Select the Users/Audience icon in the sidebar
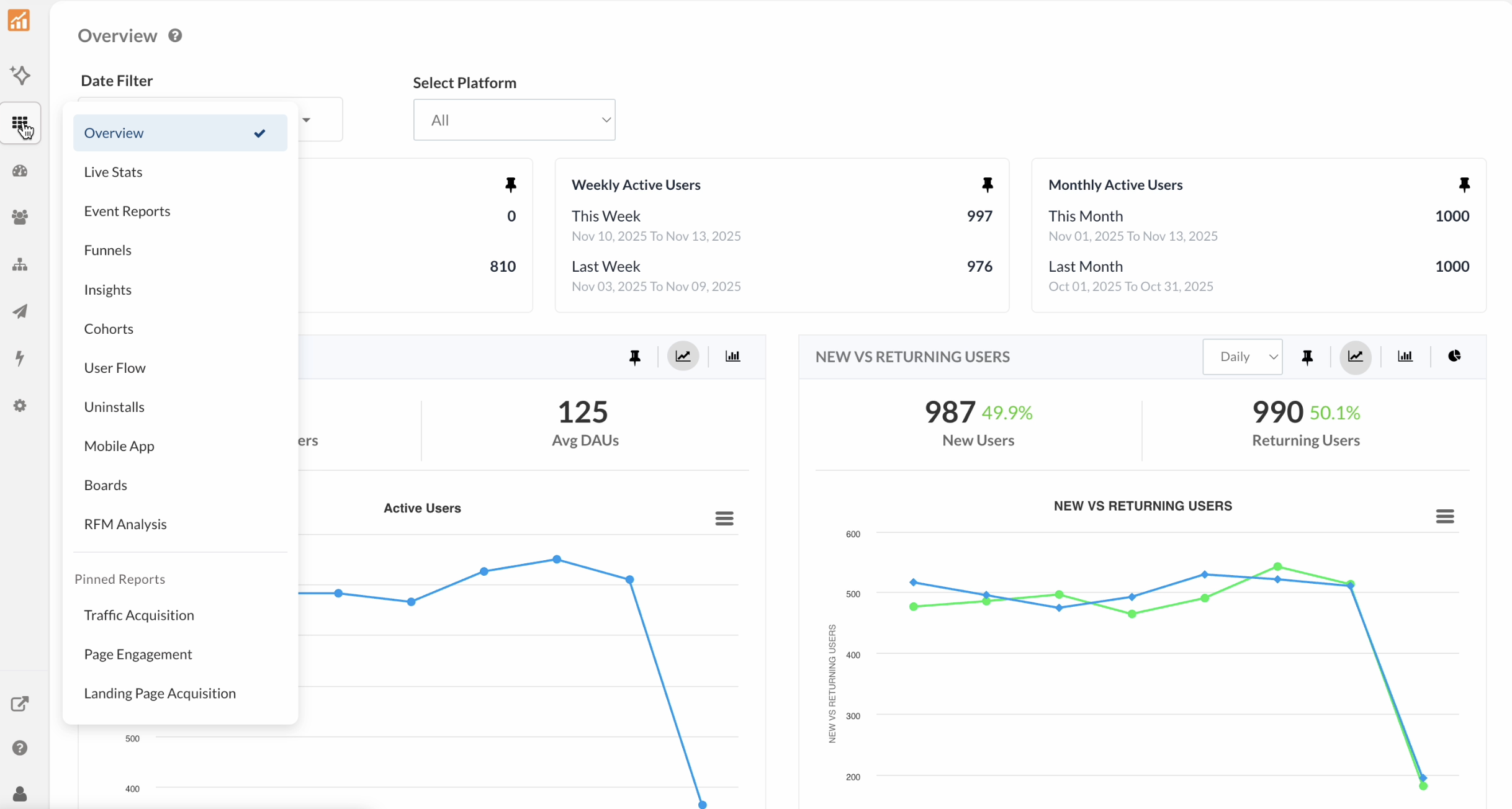 (x=20, y=217)
